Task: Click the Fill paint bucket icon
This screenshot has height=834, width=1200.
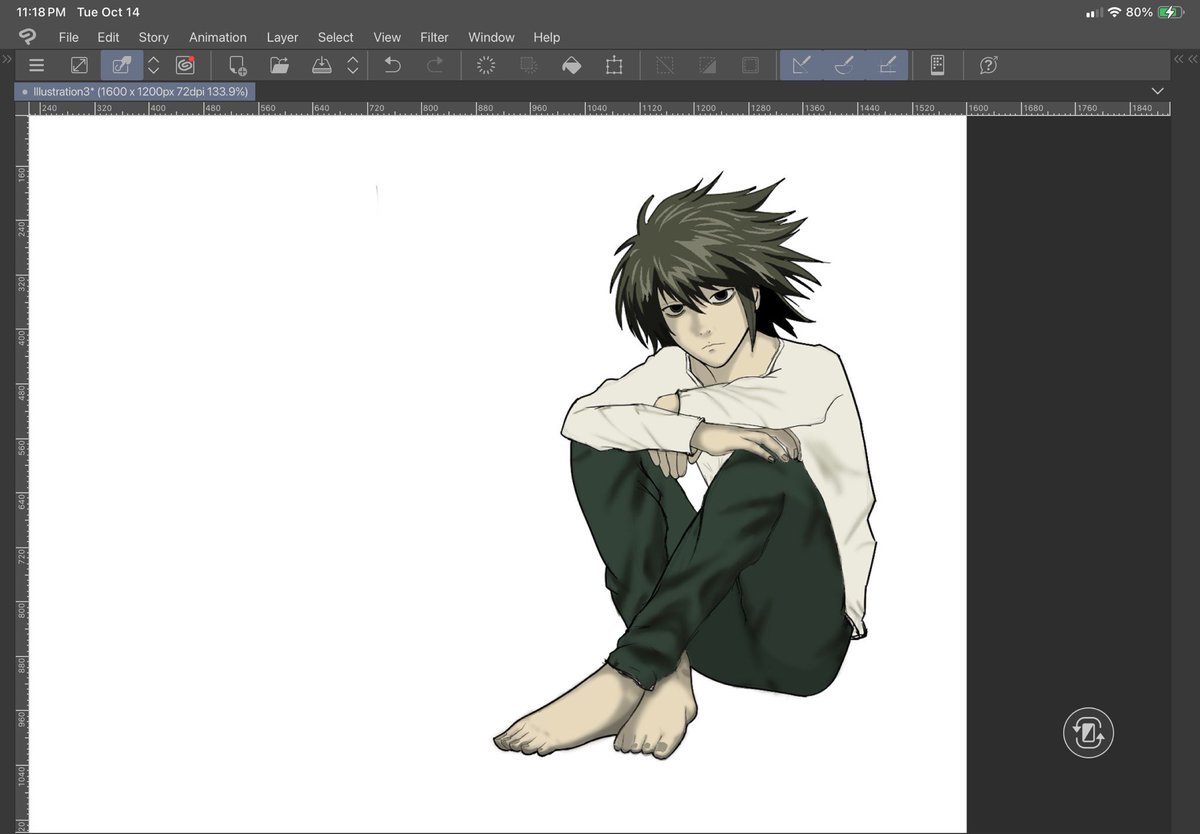Action: click(571, 65)
